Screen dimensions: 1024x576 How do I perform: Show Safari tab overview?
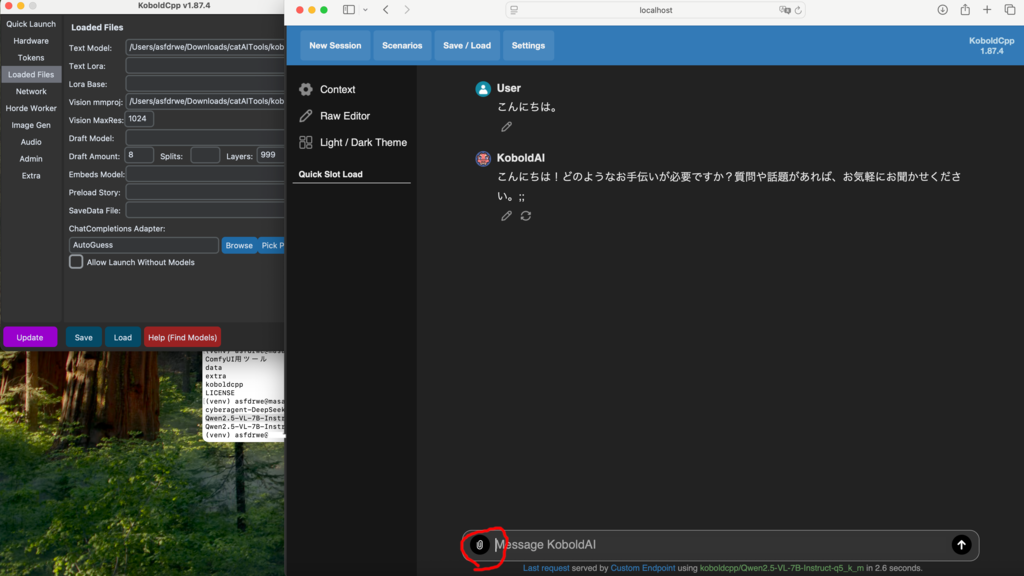[x=1010, y=10]
